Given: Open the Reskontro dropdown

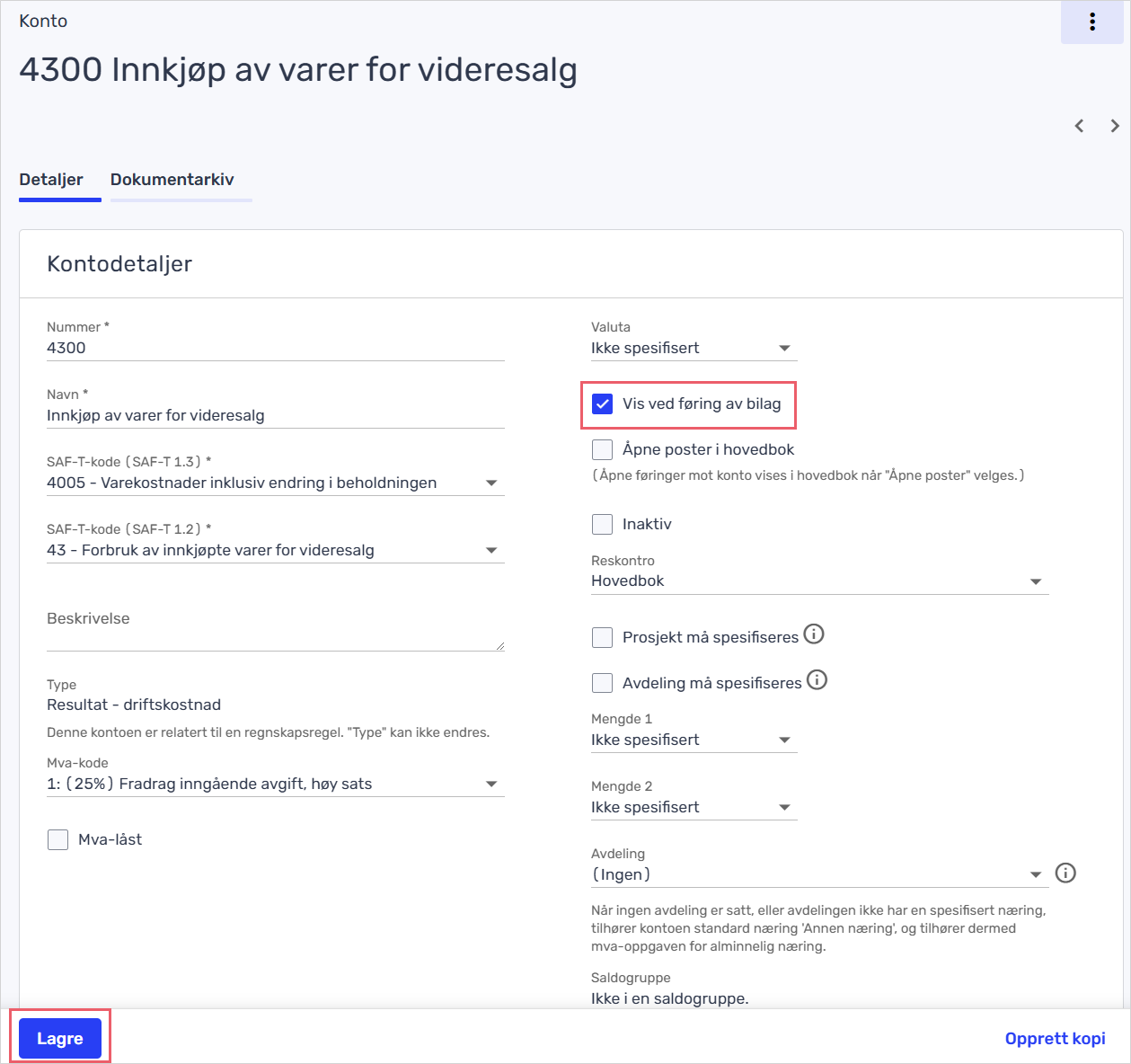Looking at the screenshot, I should tap(819, 581).
